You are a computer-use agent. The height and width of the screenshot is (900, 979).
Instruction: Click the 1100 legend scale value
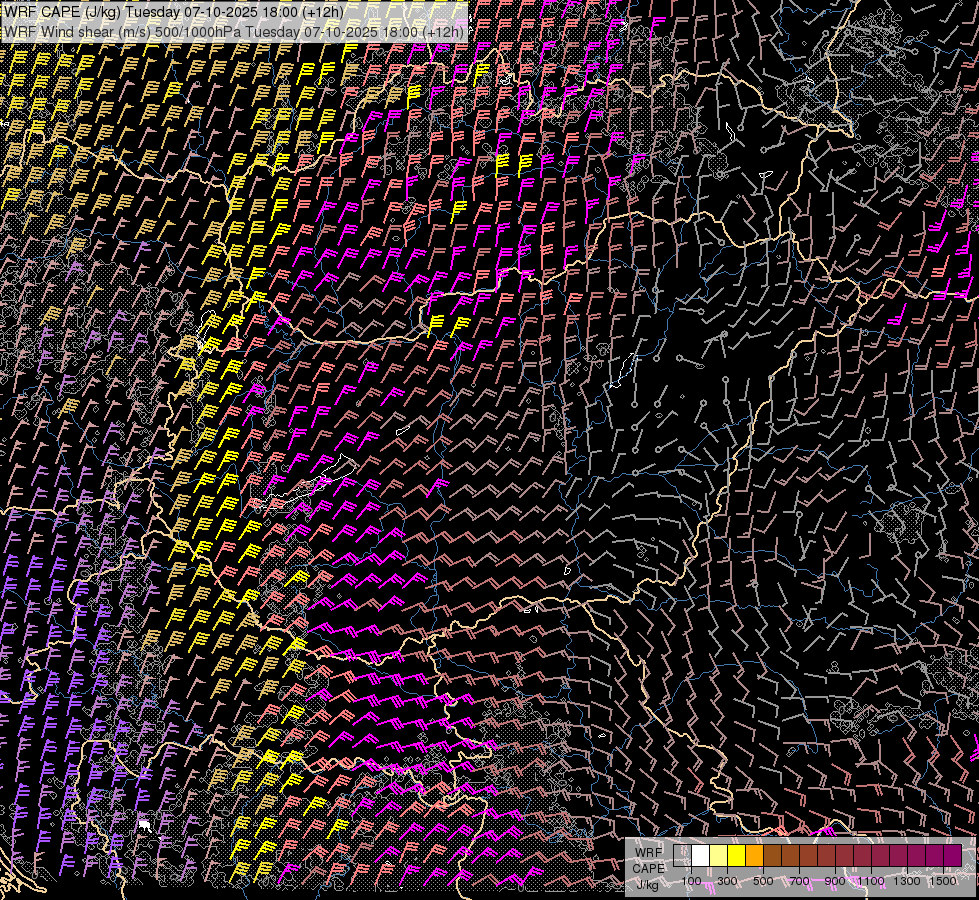pyautogui.click(x=871, y=881)
